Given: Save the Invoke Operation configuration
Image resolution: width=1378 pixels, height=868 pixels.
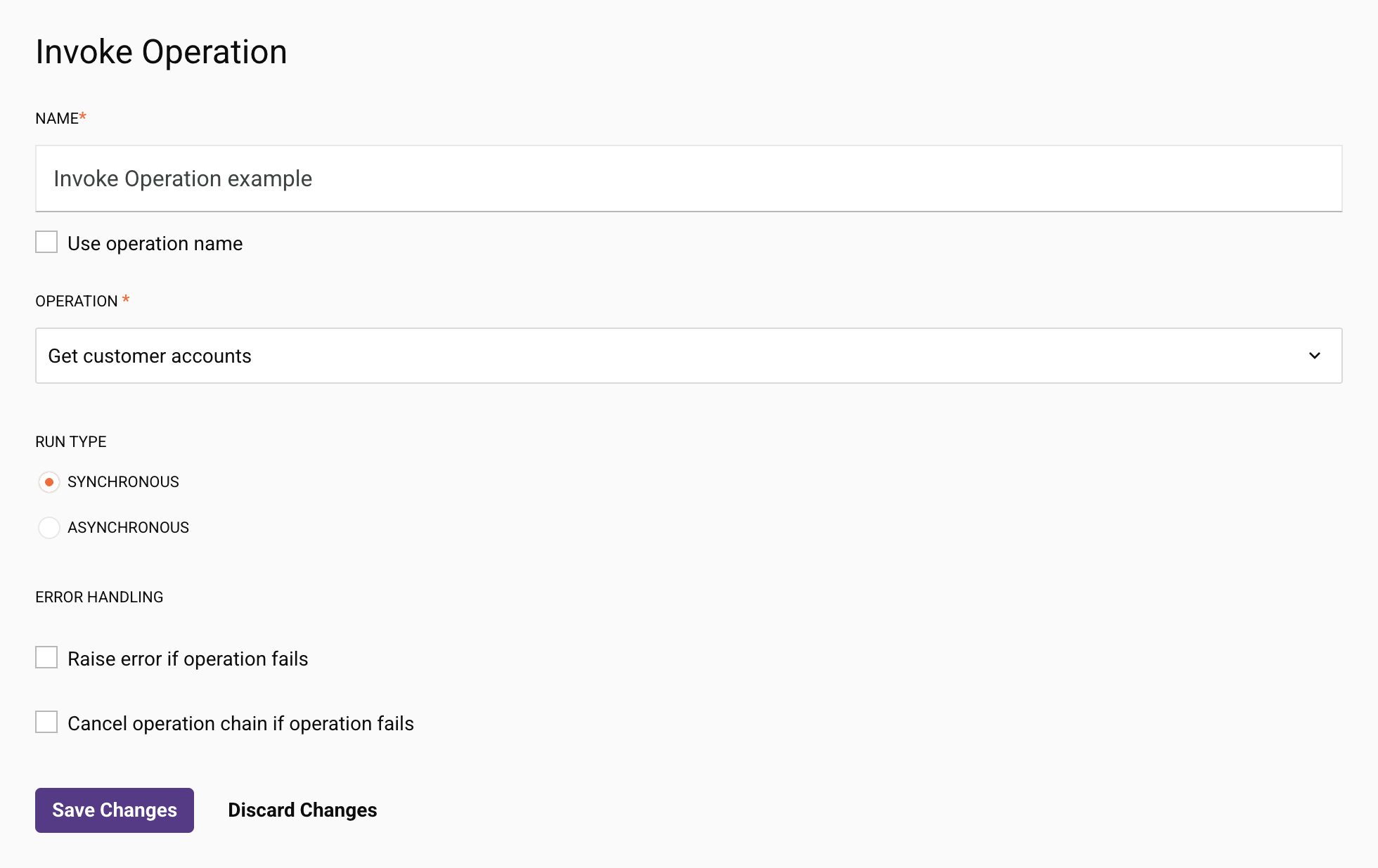Looking at the screenshot, I should tap(114, 810).
